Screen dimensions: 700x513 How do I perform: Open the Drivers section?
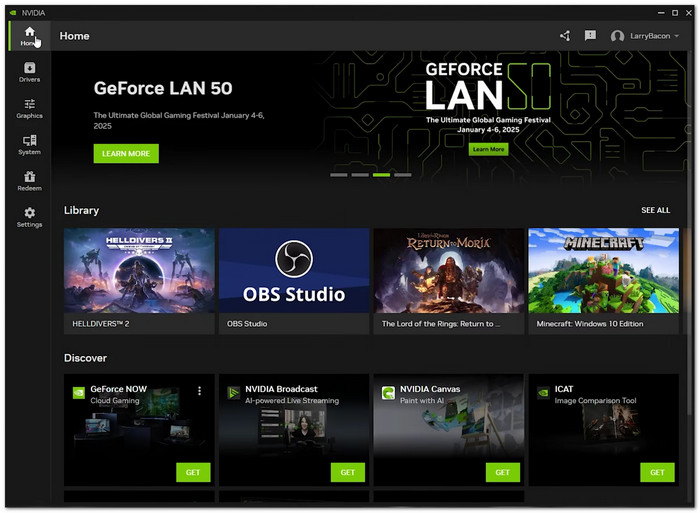tap(29, 72)
